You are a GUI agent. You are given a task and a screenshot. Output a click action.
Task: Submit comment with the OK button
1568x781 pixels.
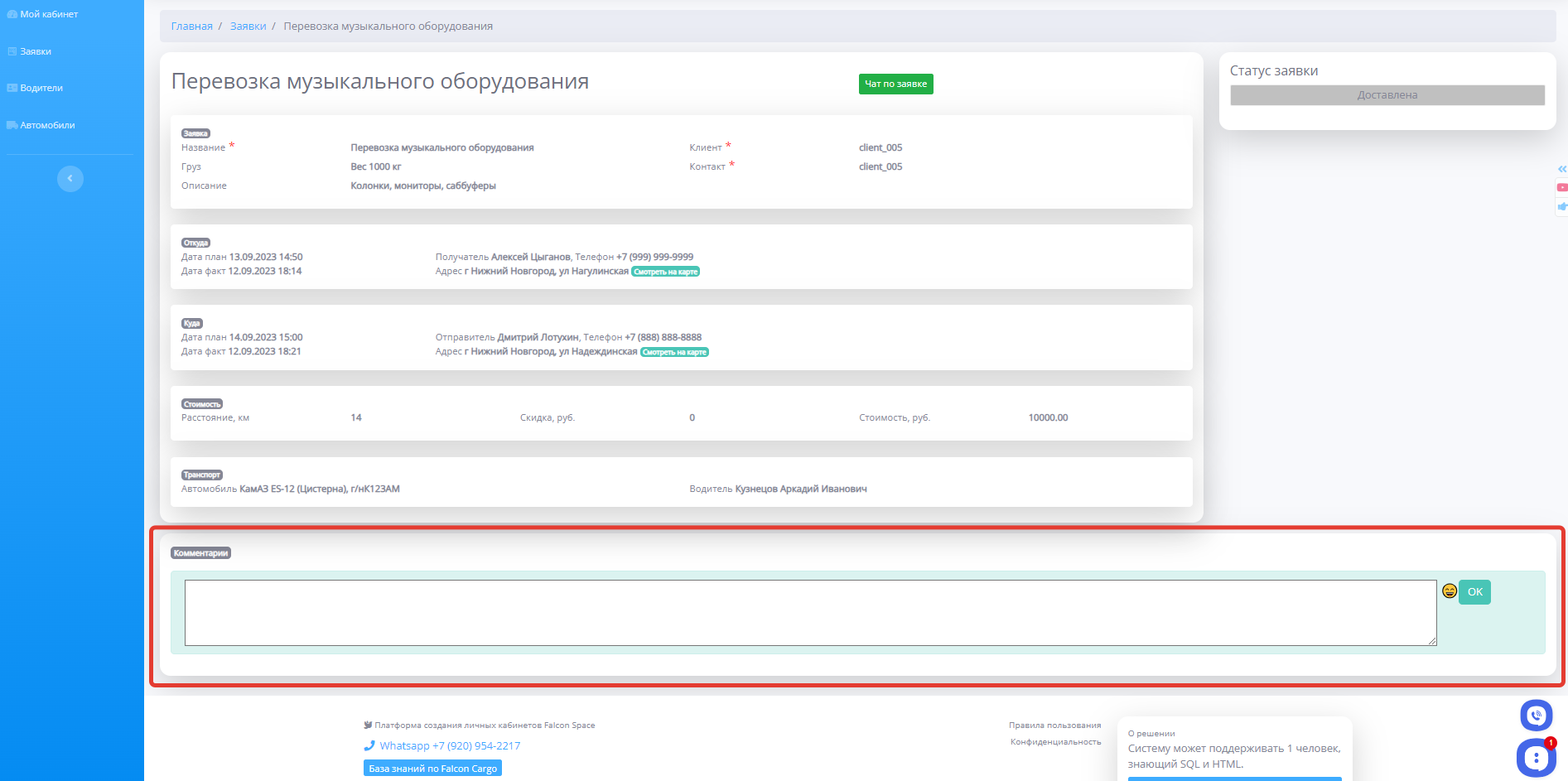[x=1474, y=591]
